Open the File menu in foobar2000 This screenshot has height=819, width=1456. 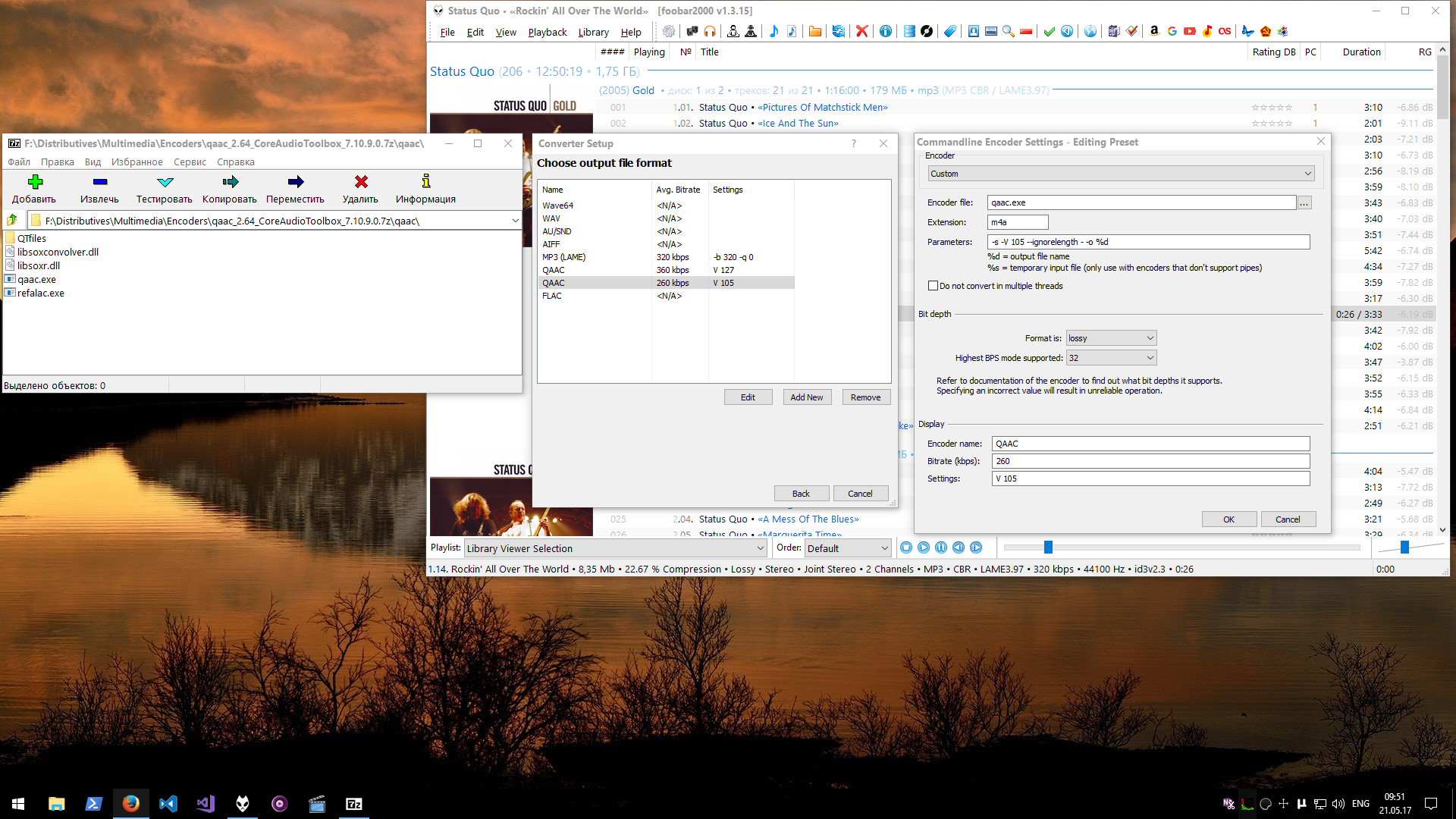click(447, 32)
